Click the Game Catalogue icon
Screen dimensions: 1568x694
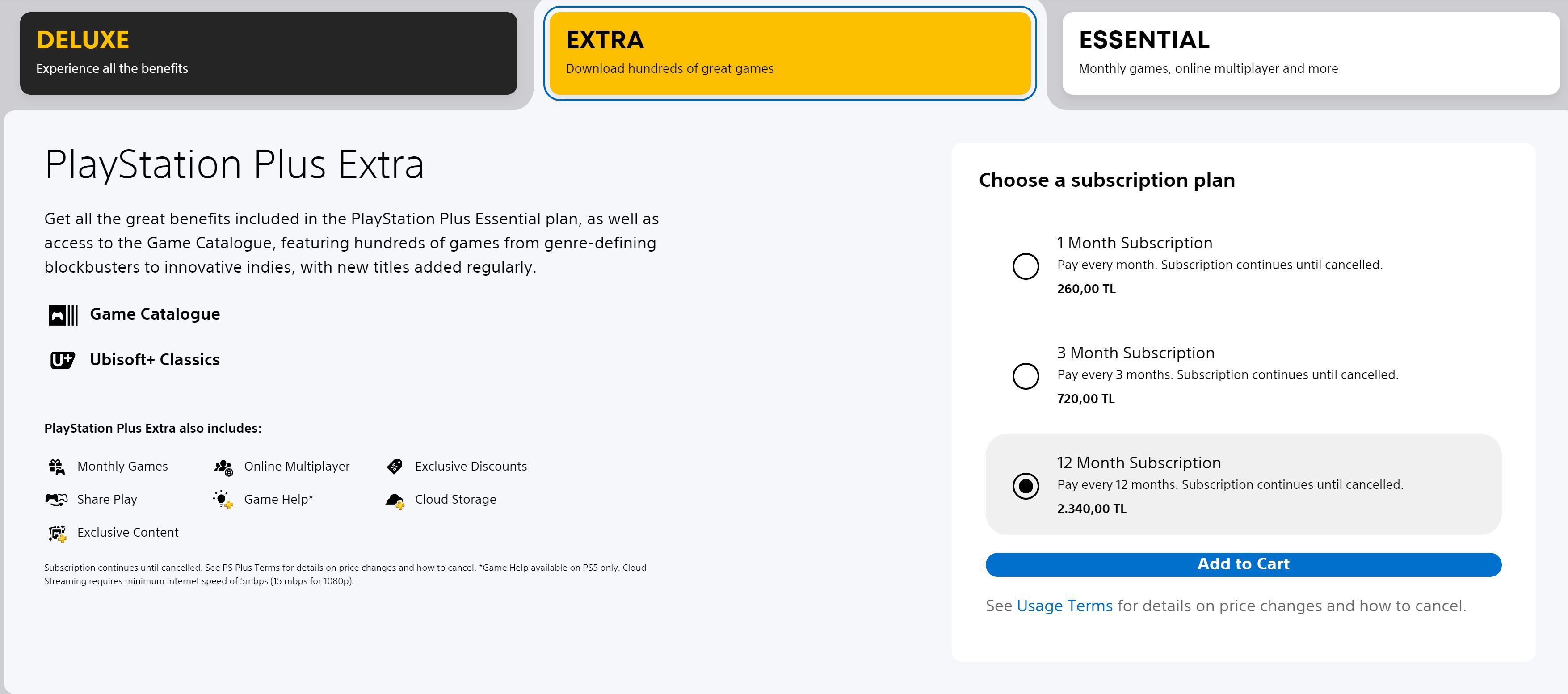tap(63, 315)
